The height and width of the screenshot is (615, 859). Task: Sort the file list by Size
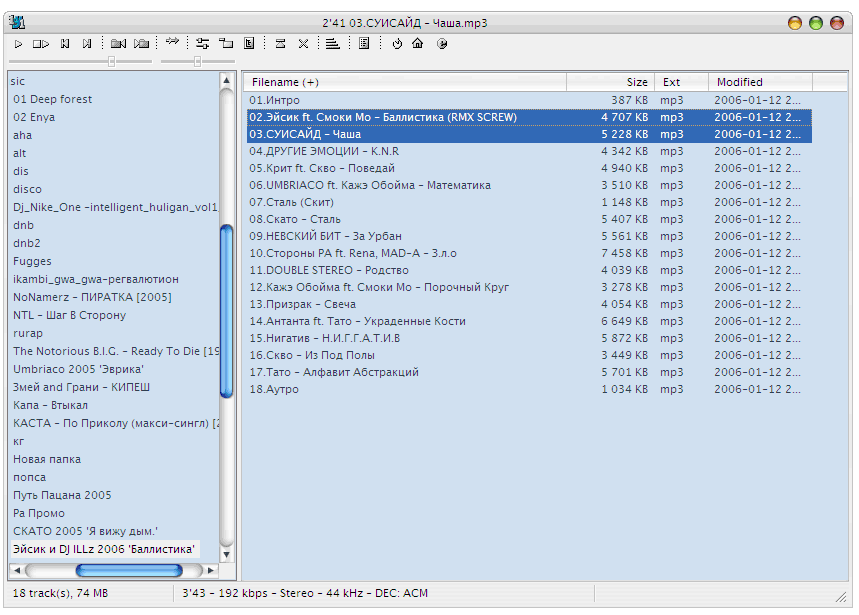point(610,82)
